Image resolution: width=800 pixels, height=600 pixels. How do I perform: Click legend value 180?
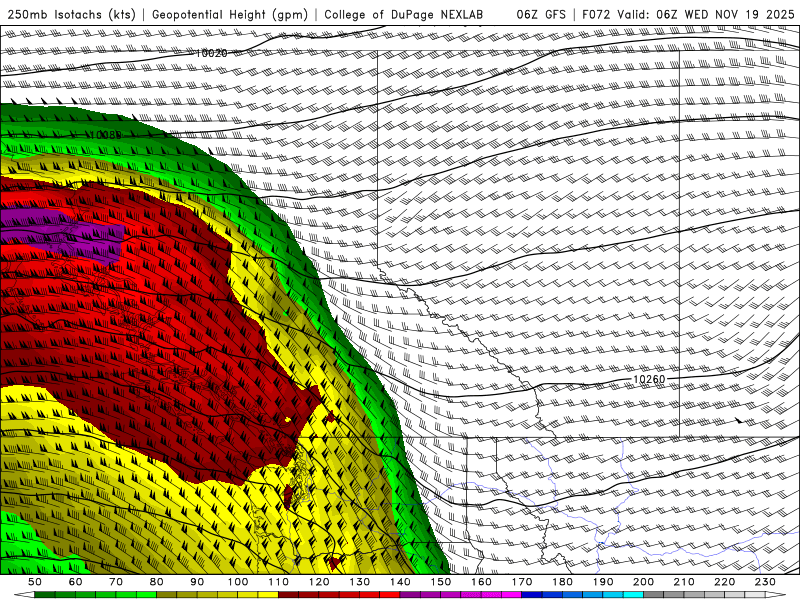(x=562, y=582)
